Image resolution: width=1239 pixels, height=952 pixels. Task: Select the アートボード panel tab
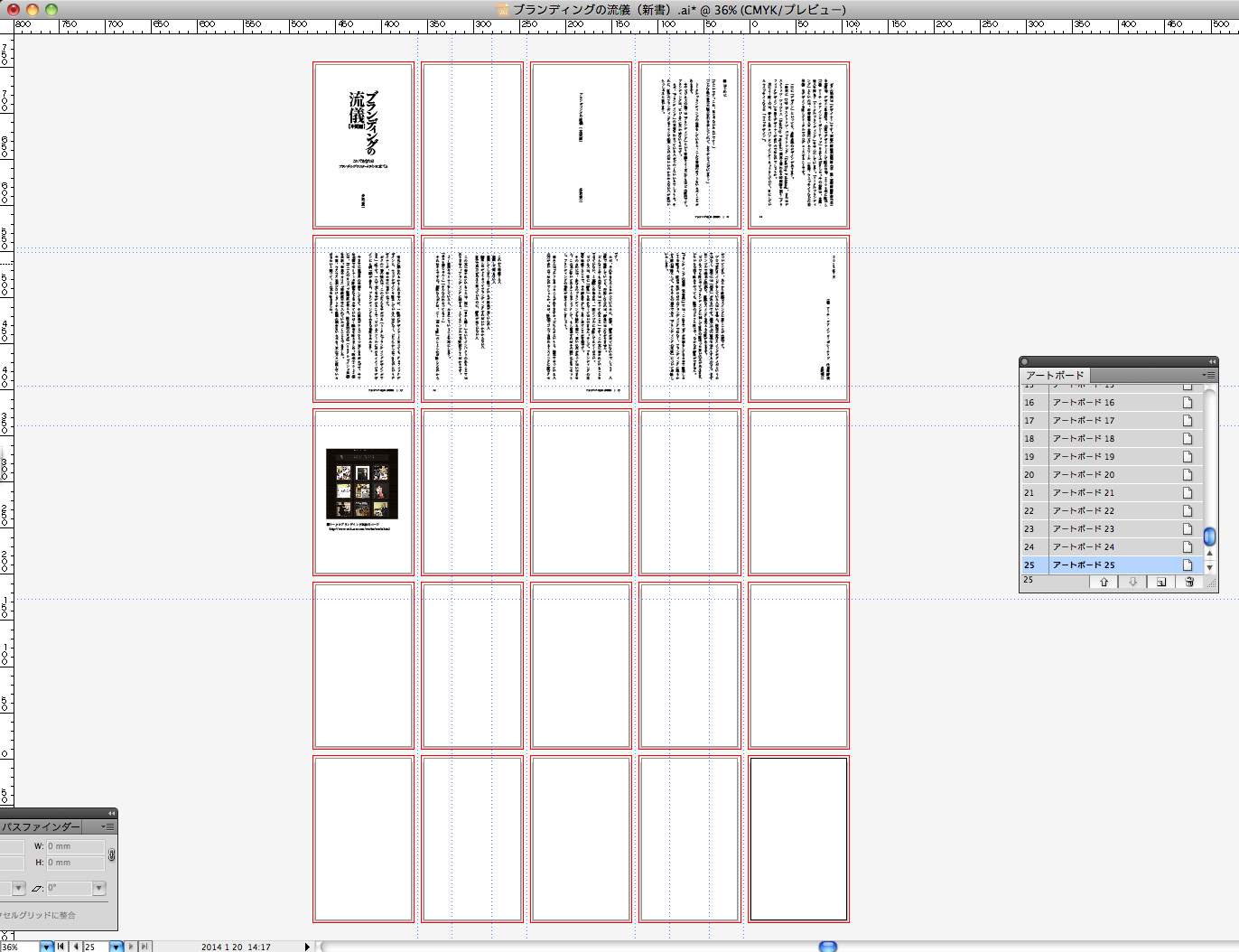[x=1055, y=375]
